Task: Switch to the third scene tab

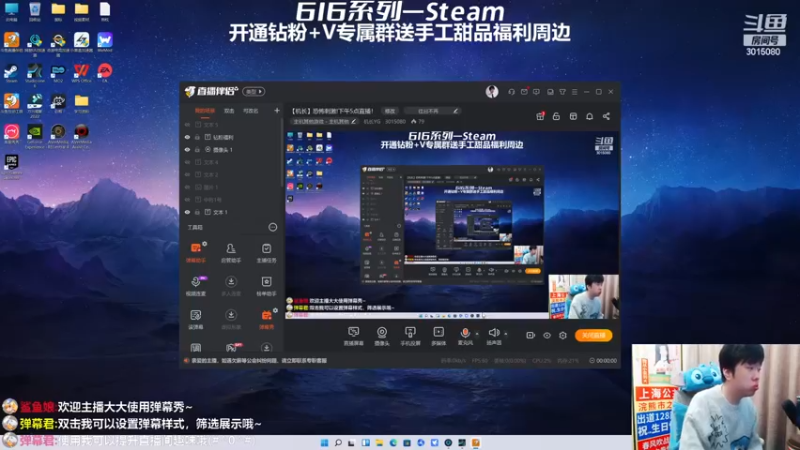Action: coord(251,111)
